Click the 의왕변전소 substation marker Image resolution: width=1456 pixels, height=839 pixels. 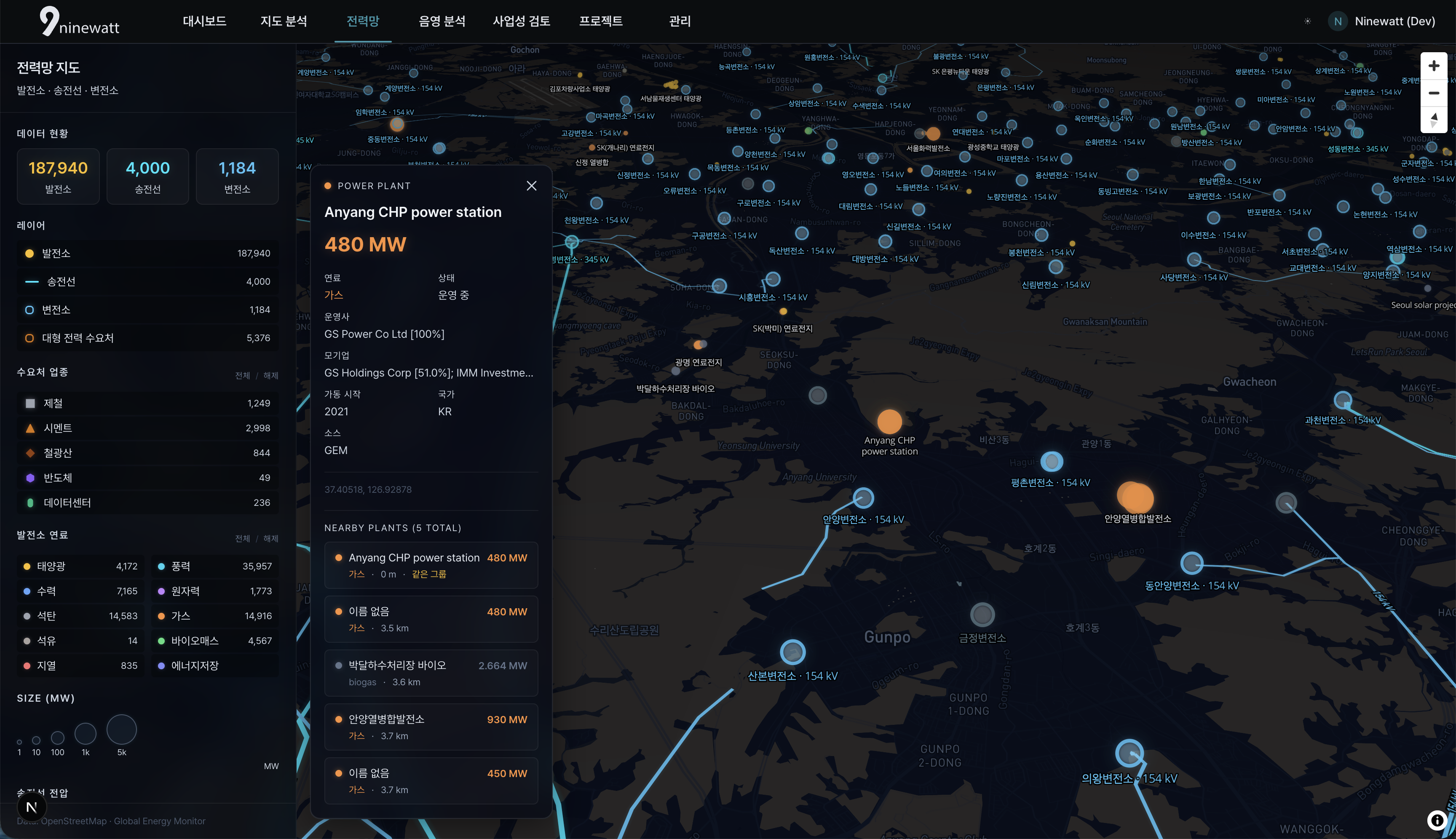[1129, 753]
